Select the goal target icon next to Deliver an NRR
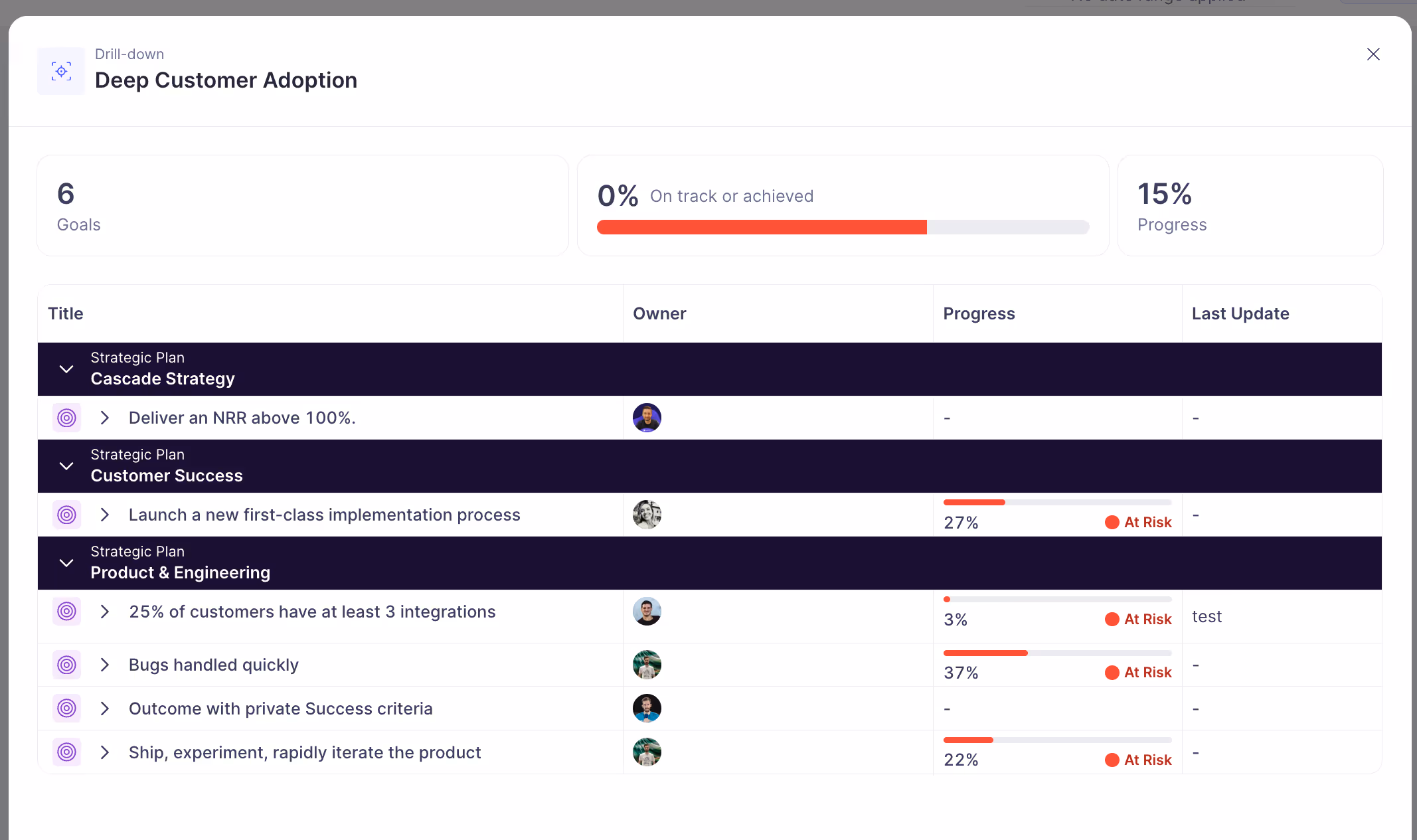 click(66, 418)
